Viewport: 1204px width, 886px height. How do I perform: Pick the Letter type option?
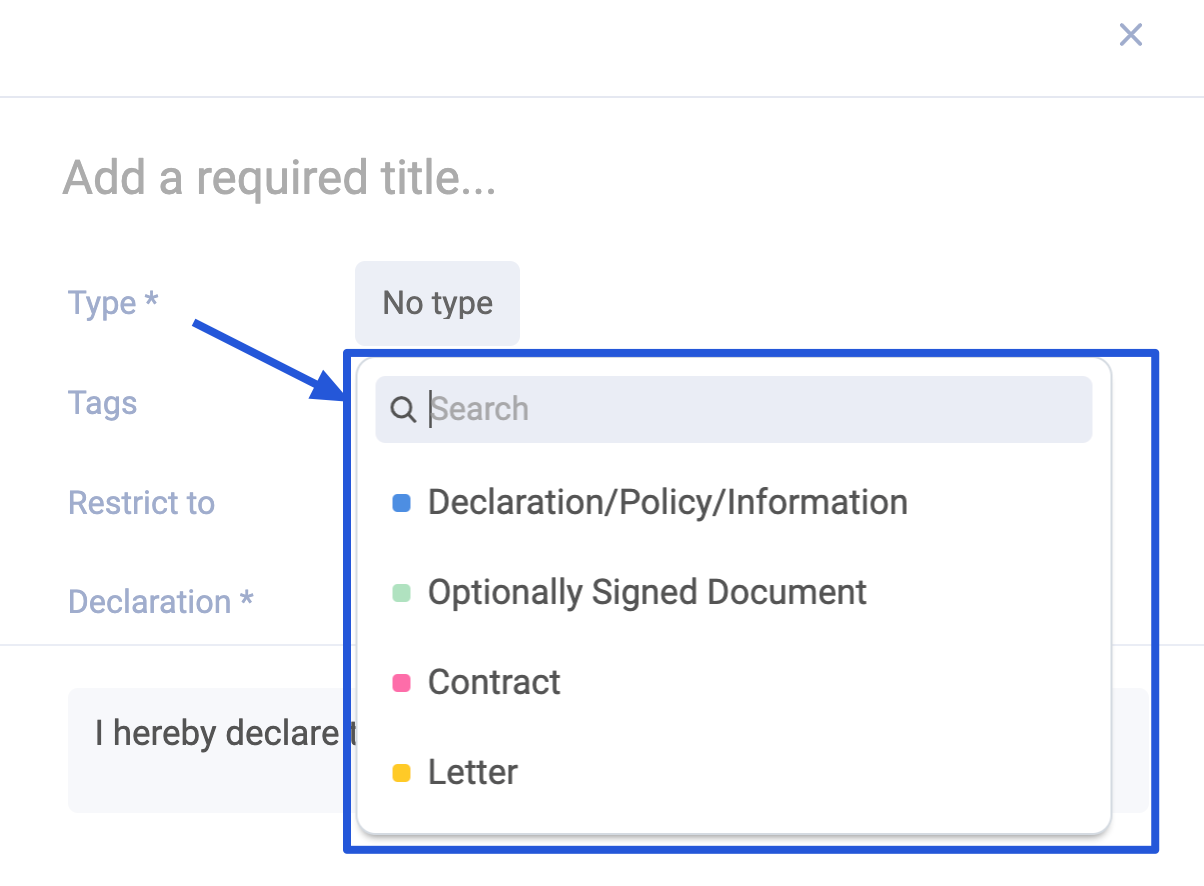coord(734,772)
